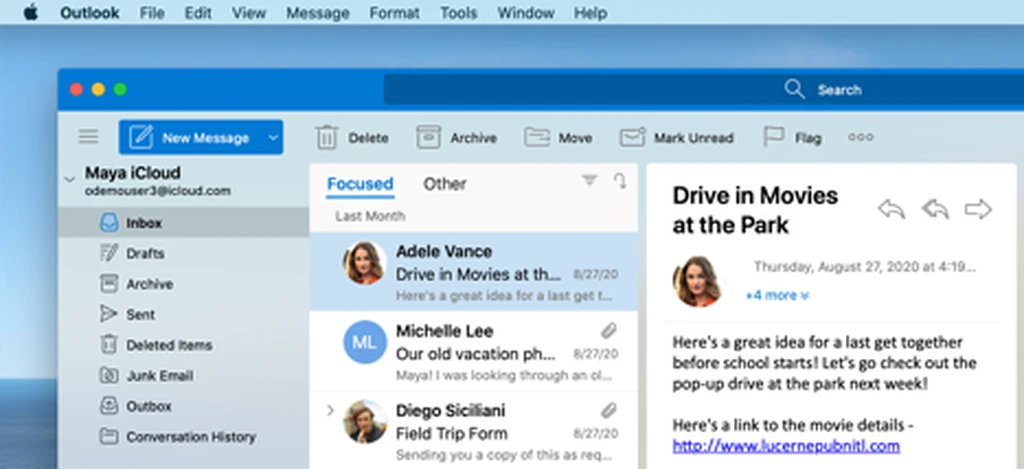Image resolution: width=1024 pixels, height=469 pixels.
Task: Click the odemouser3@icloud.com account address
Action: (157, 191)
